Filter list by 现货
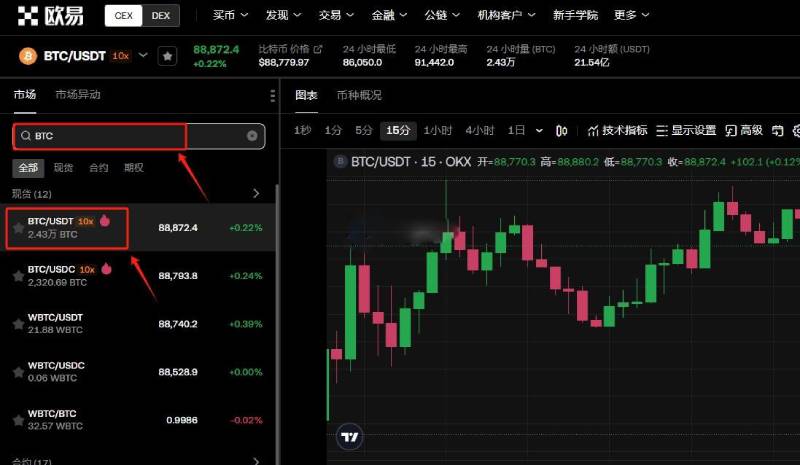The image size is (800, 465). pos(63,167)
